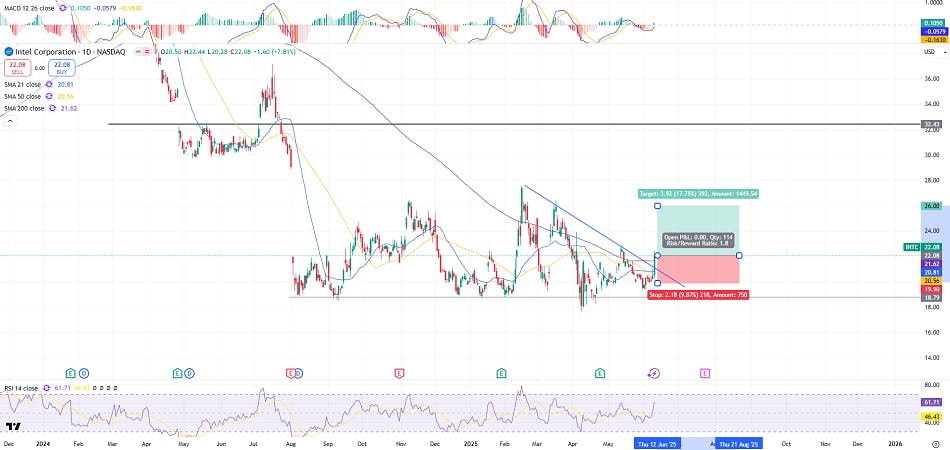Image resolution: width=950 pixels, height=450 pixels.
Task: Click the 18.79 support line price label
Action: click(930, 298)
